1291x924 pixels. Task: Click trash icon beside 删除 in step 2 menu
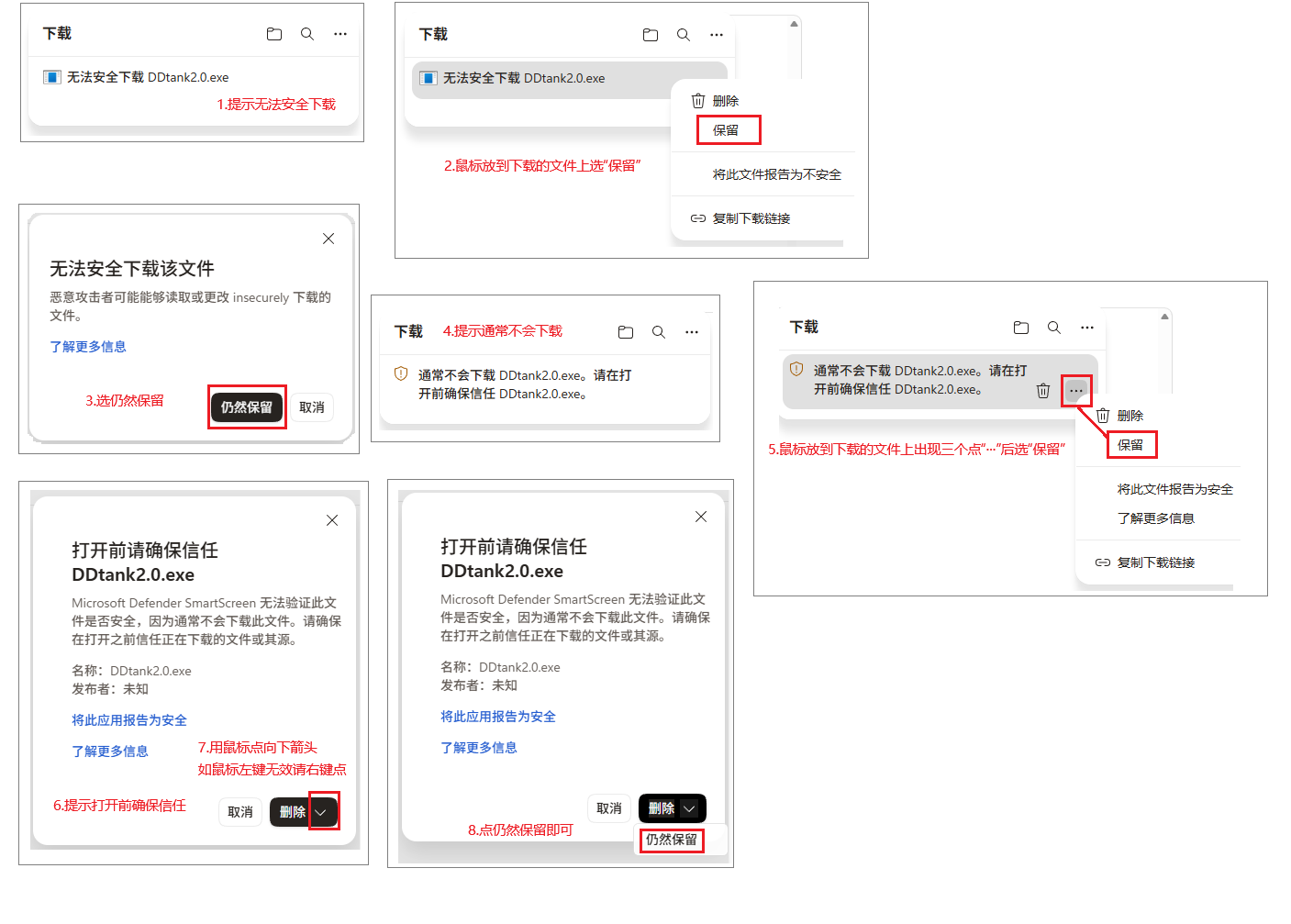[x=698, y=101]
